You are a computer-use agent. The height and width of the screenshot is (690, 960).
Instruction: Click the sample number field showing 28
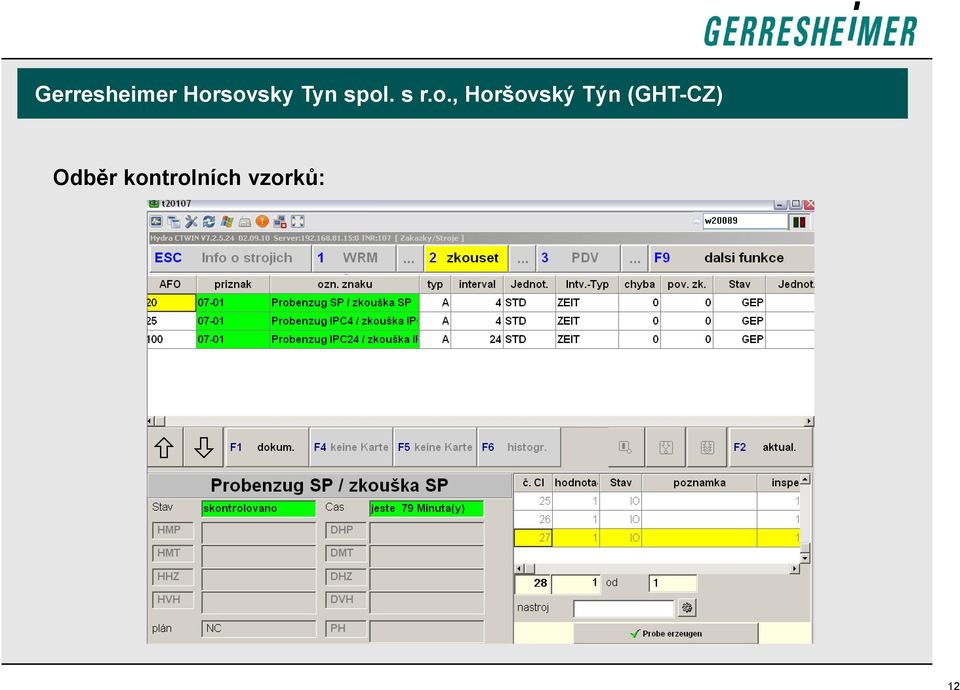pos(533,583)
